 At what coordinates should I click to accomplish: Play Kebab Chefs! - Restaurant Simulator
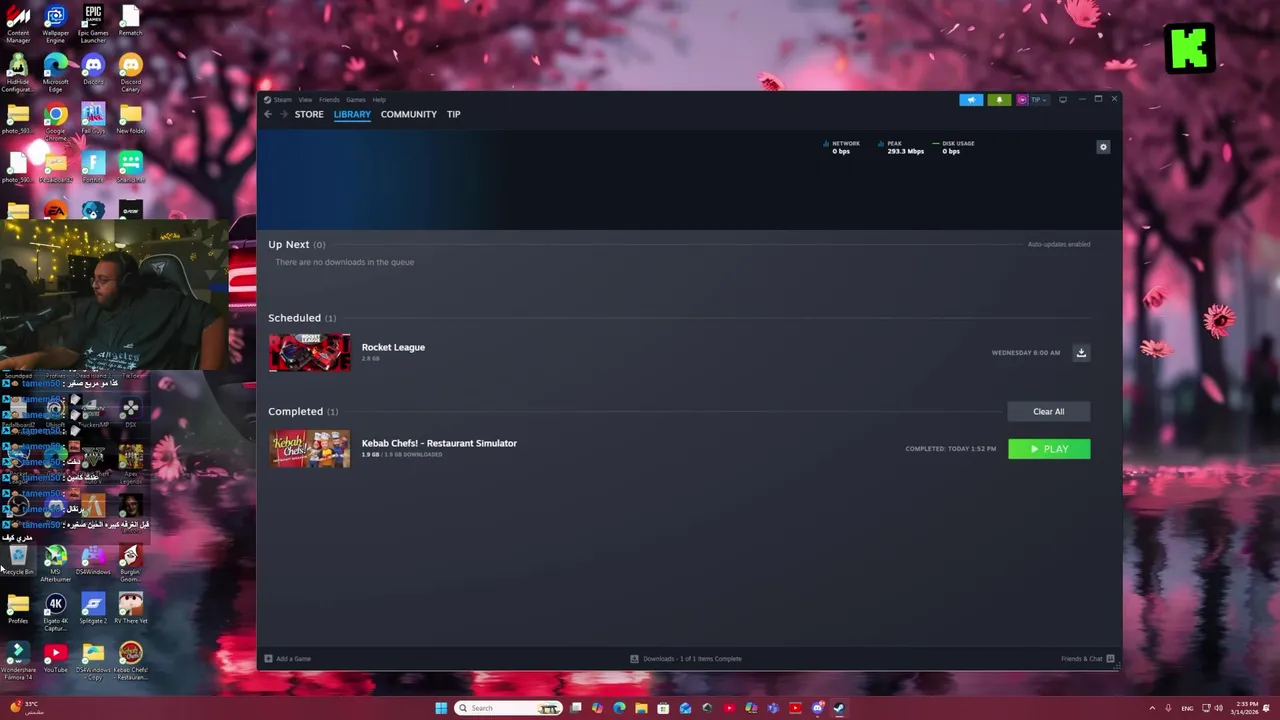pos(1049,449)
